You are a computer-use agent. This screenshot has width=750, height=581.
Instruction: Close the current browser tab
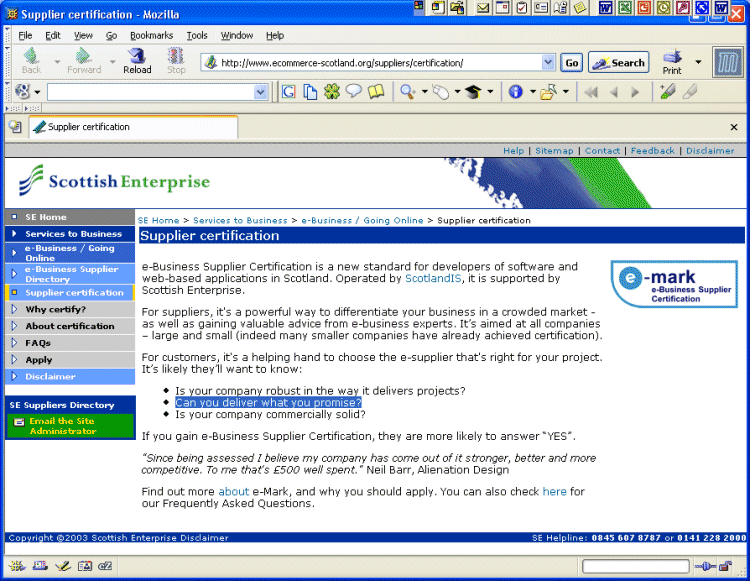point(734,127)
